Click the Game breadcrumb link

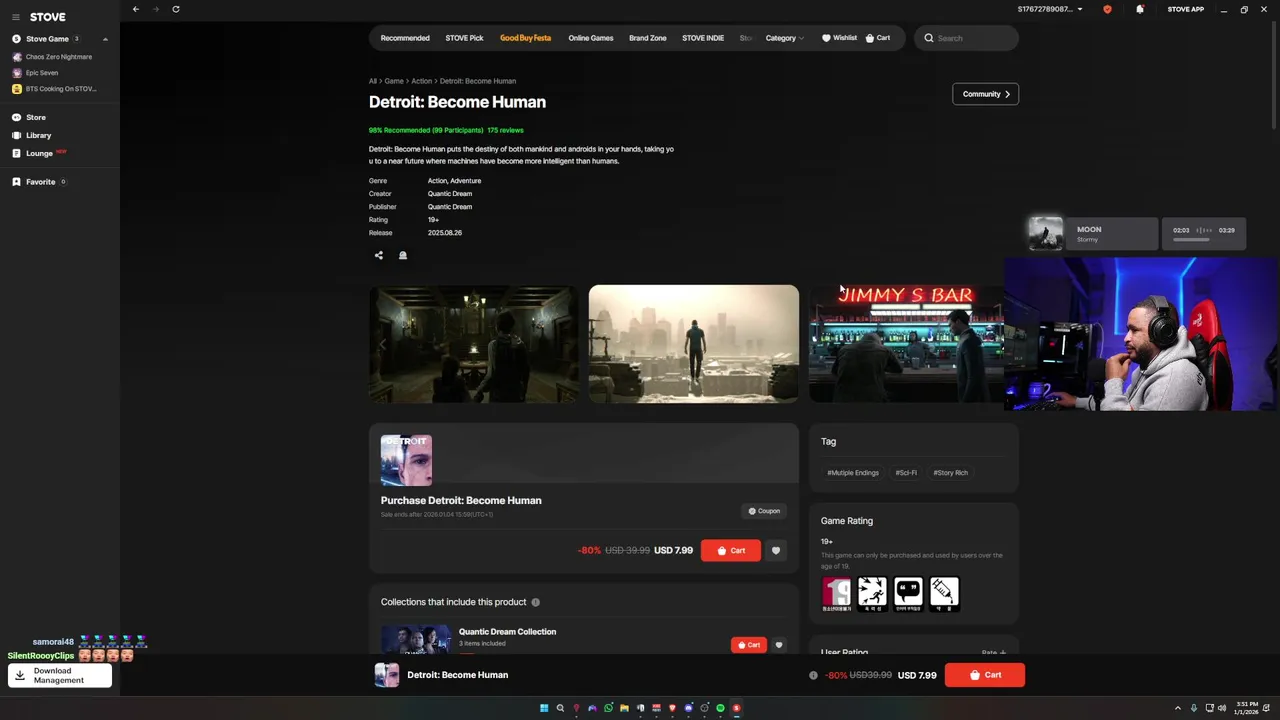pyautogui.click(x=394, y=81)
